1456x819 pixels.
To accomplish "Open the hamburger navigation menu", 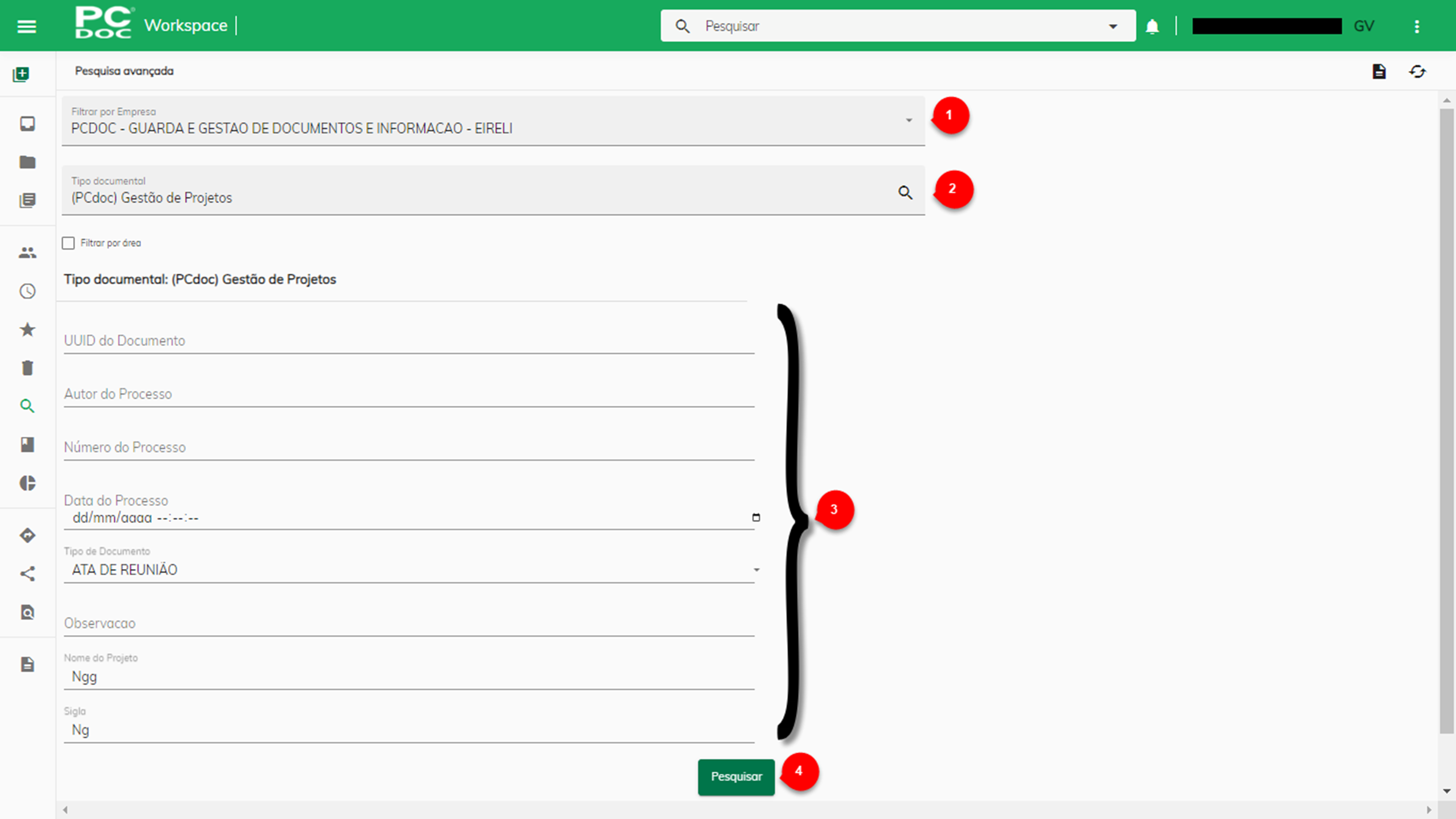I will pos(26,26).
